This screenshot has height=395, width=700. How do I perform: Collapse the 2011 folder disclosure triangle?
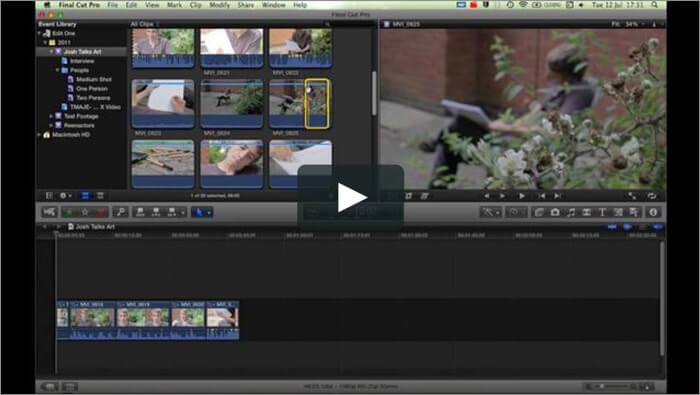[x=45, y=42]
